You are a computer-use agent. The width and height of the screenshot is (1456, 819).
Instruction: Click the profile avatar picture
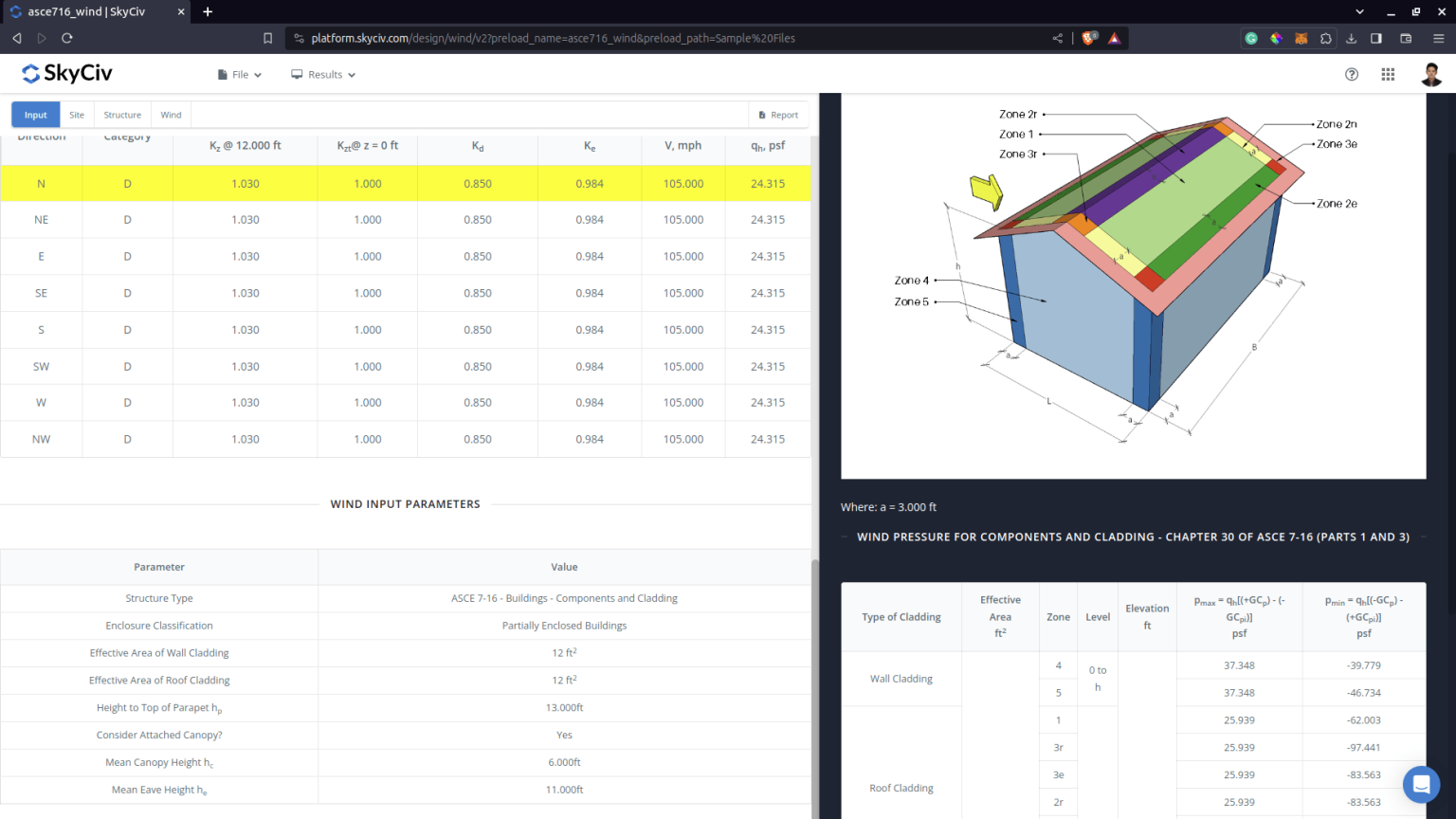coord(1431,74)
